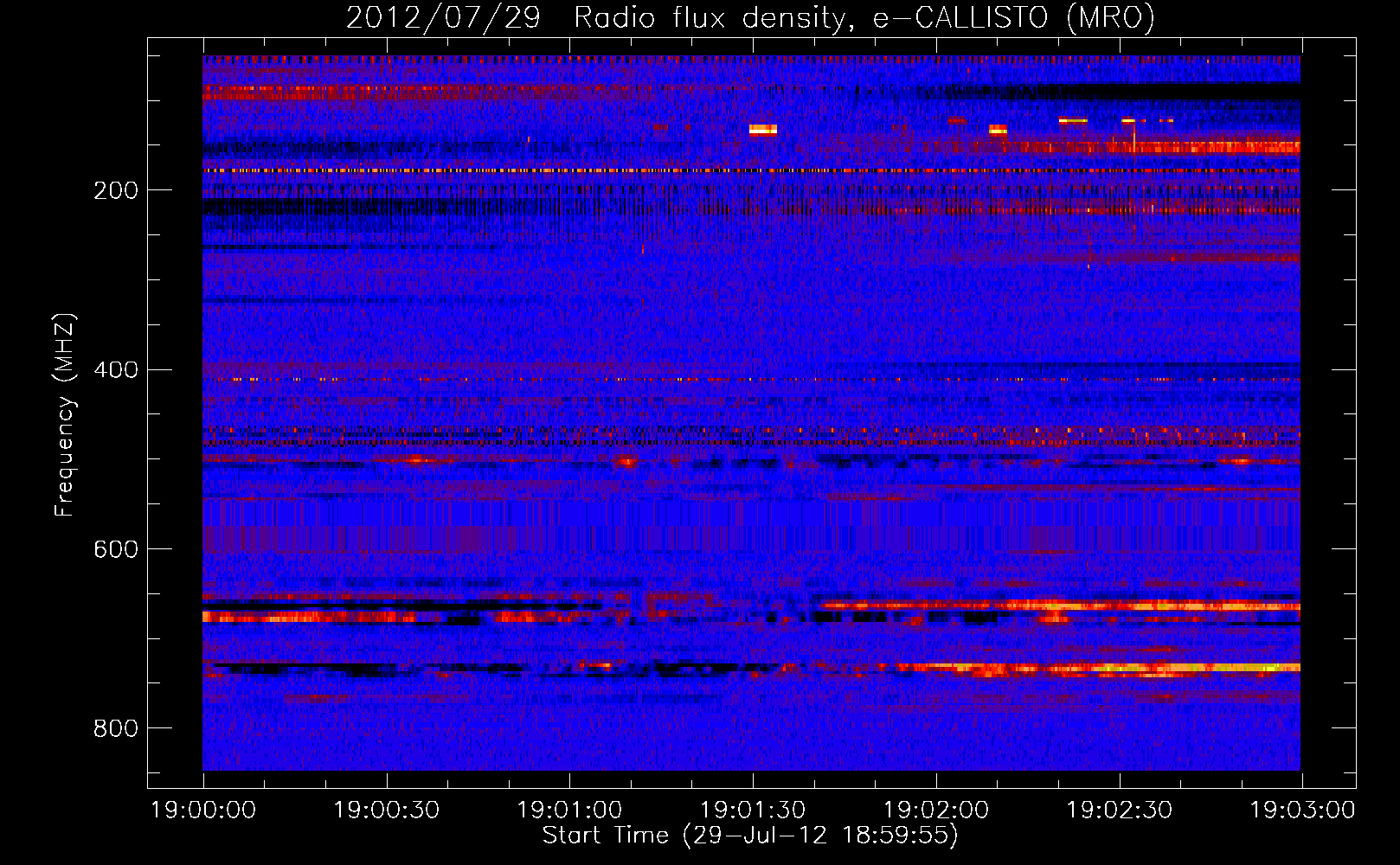
Task: Click the 19:01:00 time tick label
Action: (569, 811)
